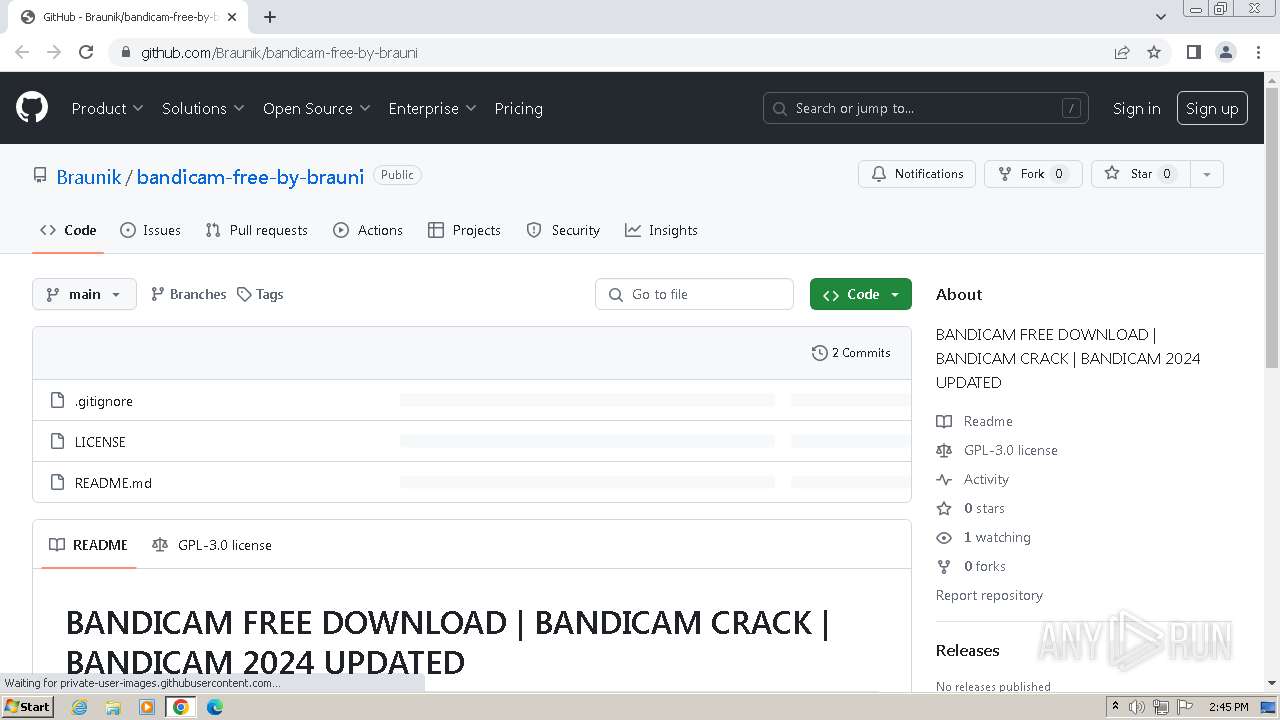
Task: Open the Readme link in About sidebar
Action: coord(975,421)
